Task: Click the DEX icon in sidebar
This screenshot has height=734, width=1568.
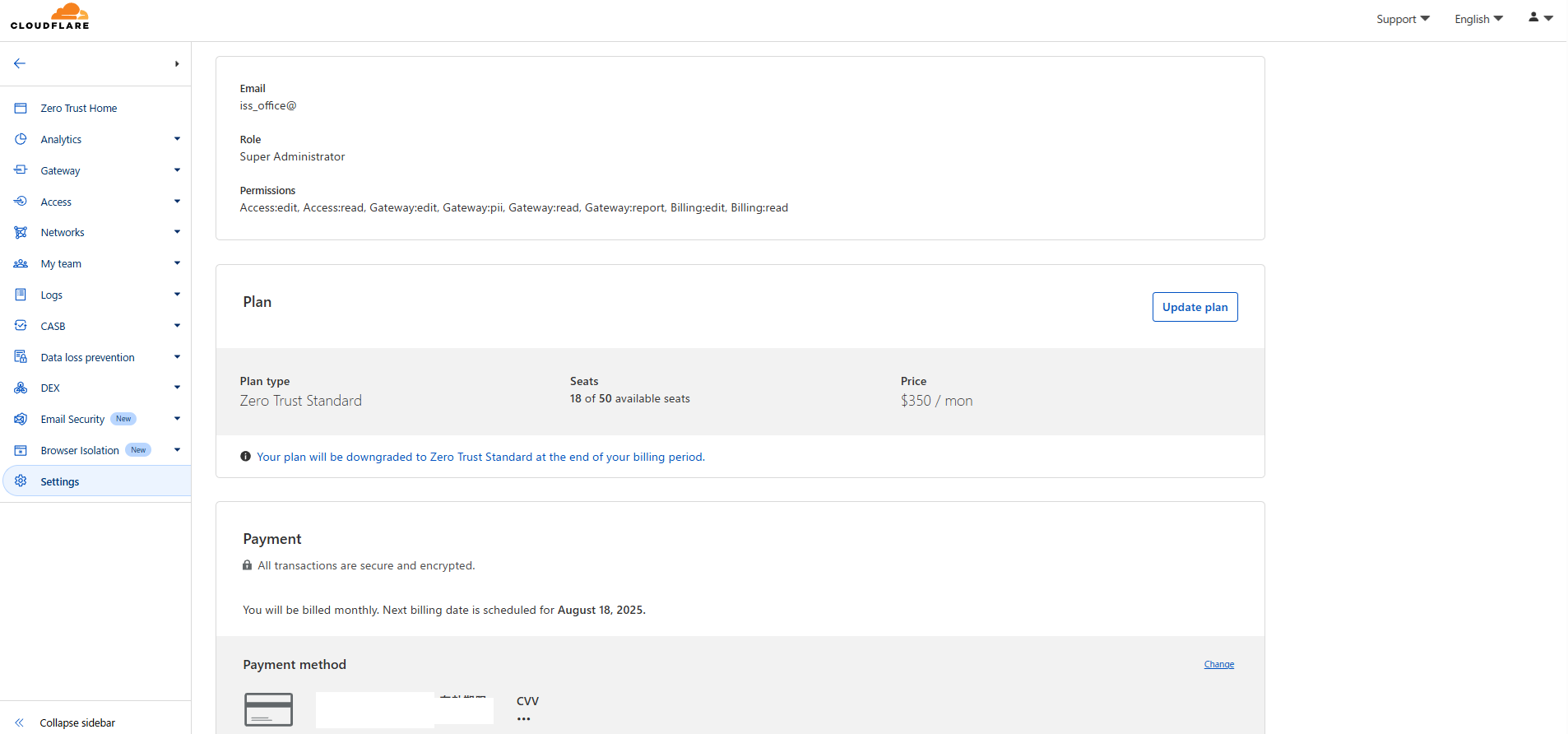Action: click(x=21, y=388)
